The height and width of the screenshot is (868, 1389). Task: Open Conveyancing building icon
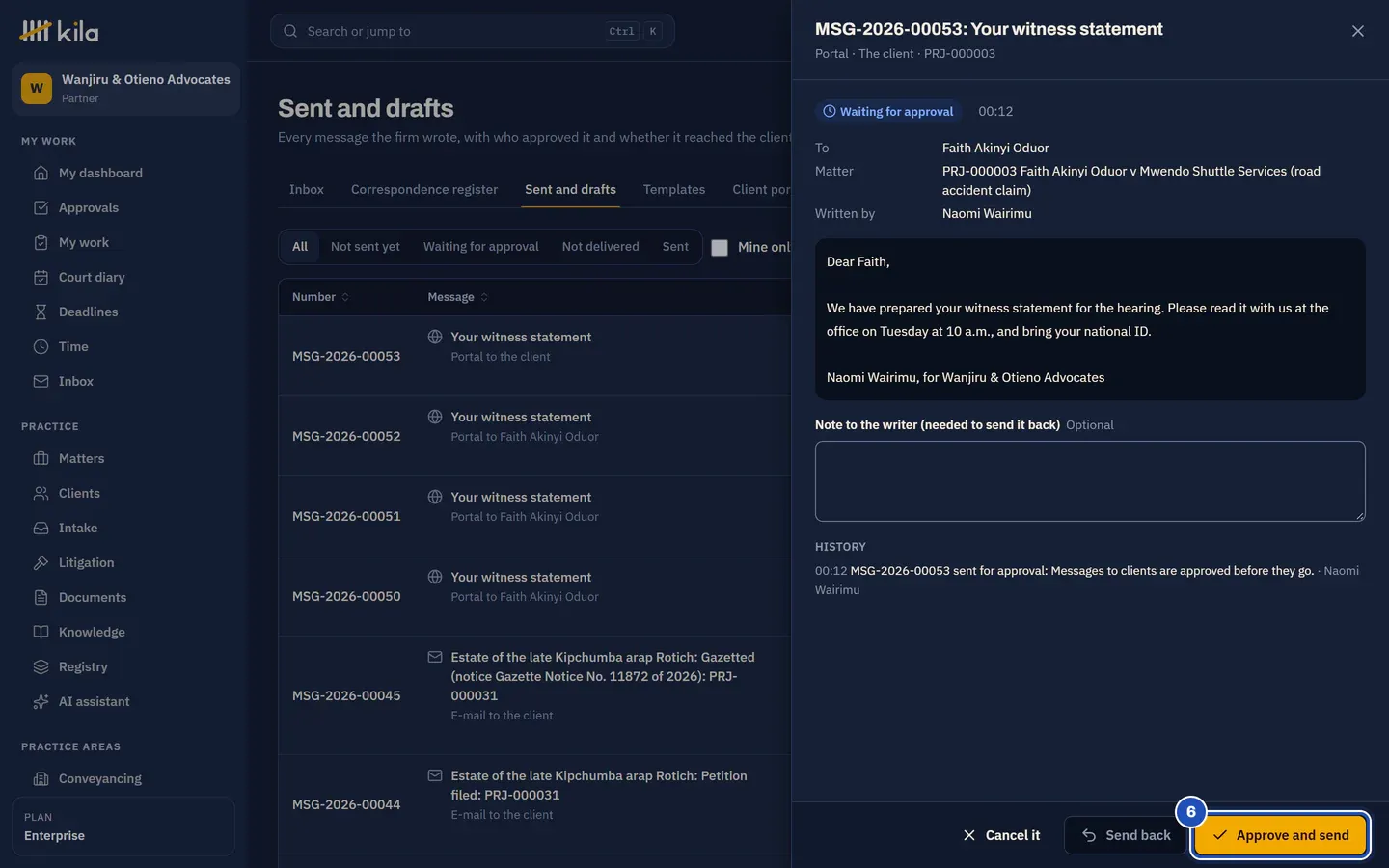point(41,778)
